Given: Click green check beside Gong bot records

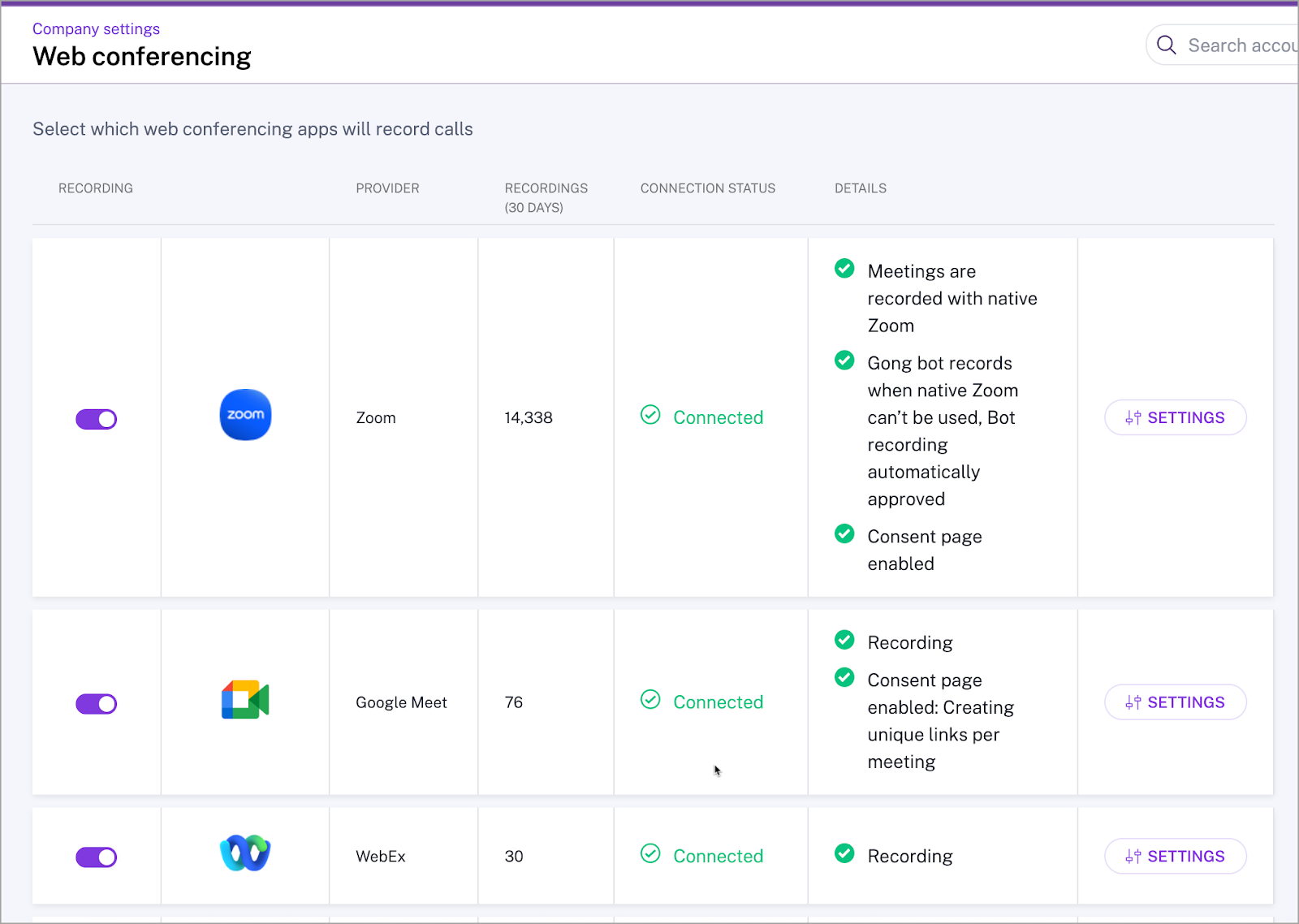Looking at the screenshot, I should pyautogui.click(x=844, y=360).
